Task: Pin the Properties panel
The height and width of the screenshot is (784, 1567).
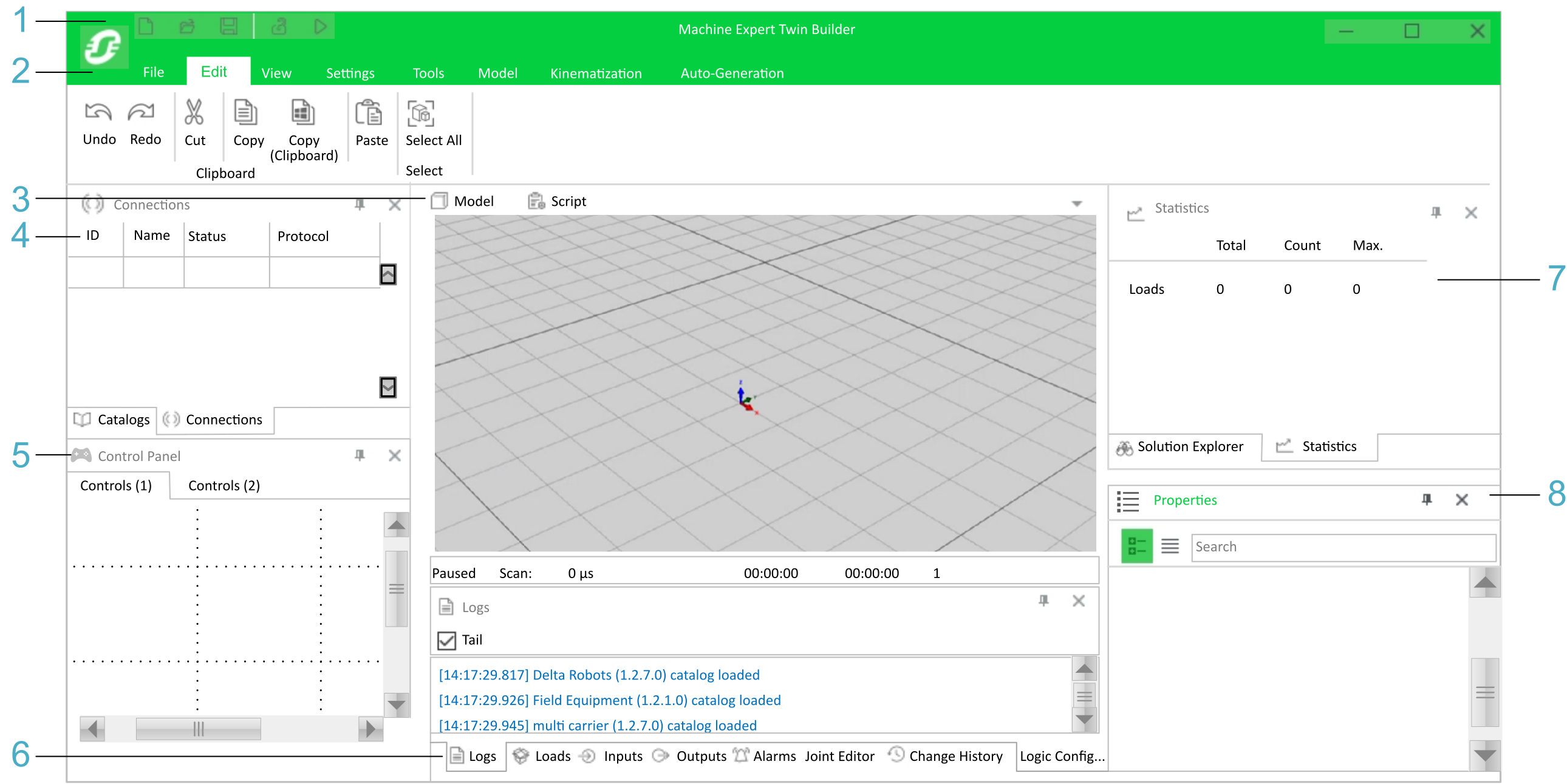Action: [x=1427, y=499]
